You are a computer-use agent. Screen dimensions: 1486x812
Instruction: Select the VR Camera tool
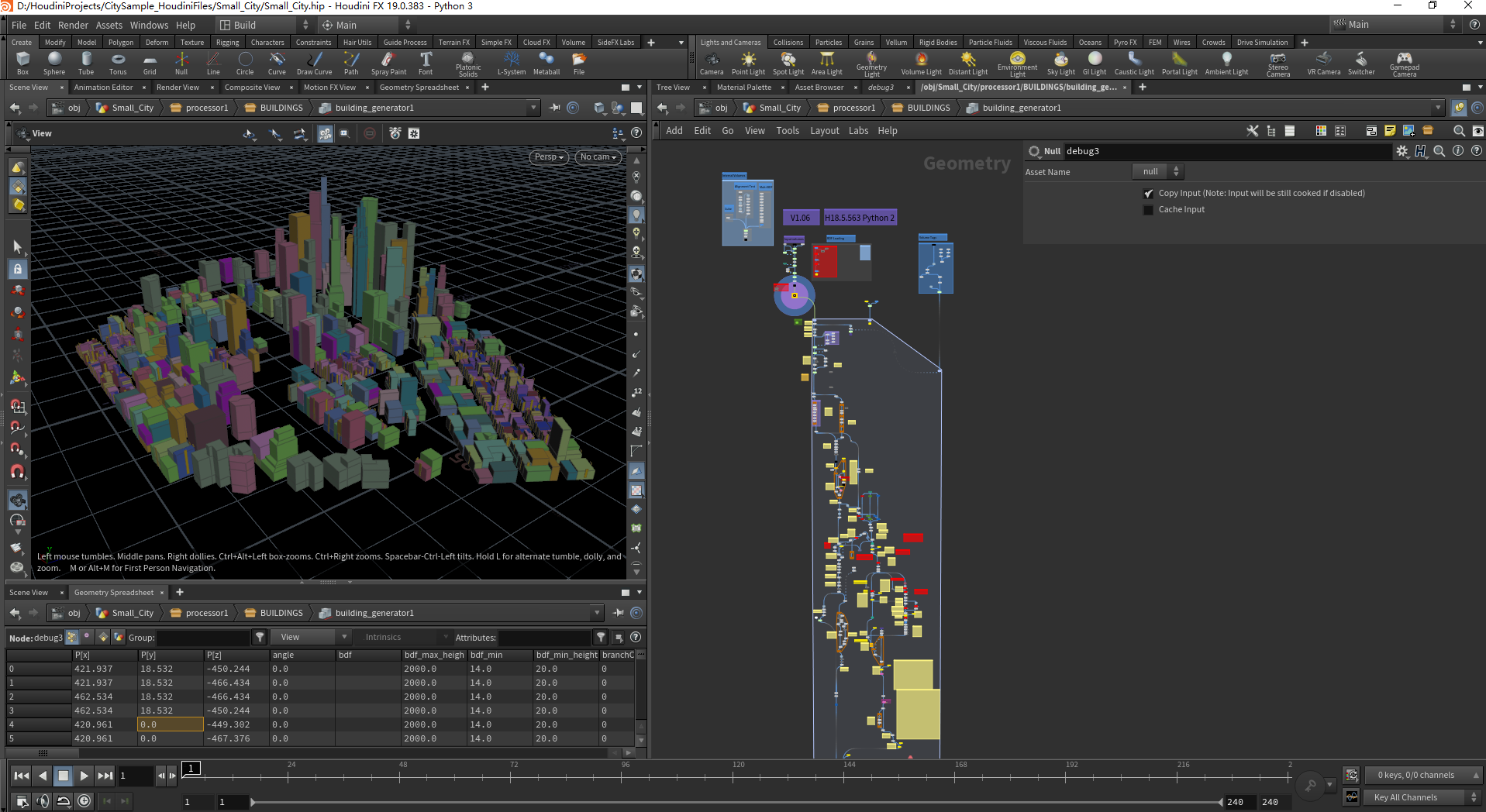click(1323, 63)
